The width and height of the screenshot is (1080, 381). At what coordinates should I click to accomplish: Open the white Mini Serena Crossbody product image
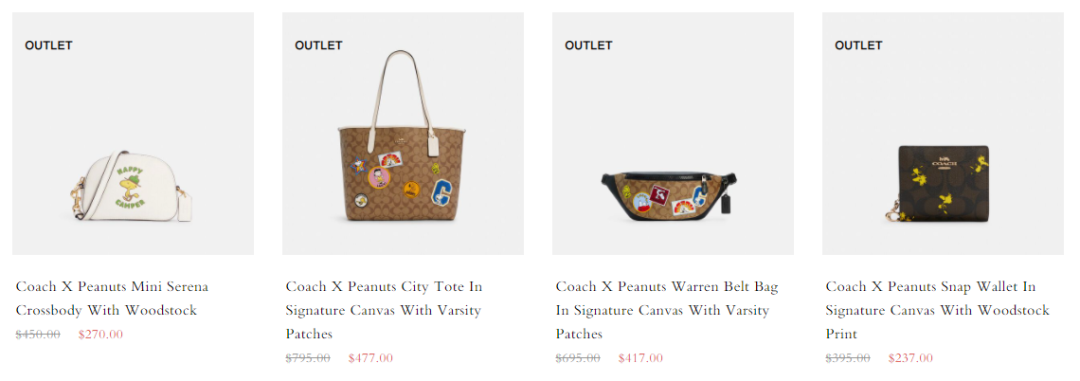tap(133, 134)
